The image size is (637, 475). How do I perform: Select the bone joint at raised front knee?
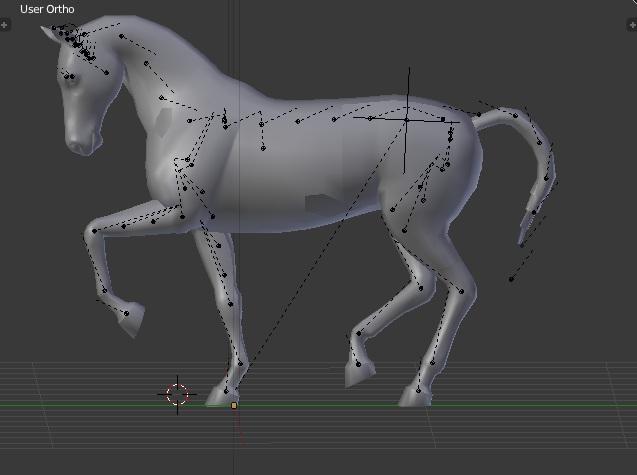[x=94, y=231]
